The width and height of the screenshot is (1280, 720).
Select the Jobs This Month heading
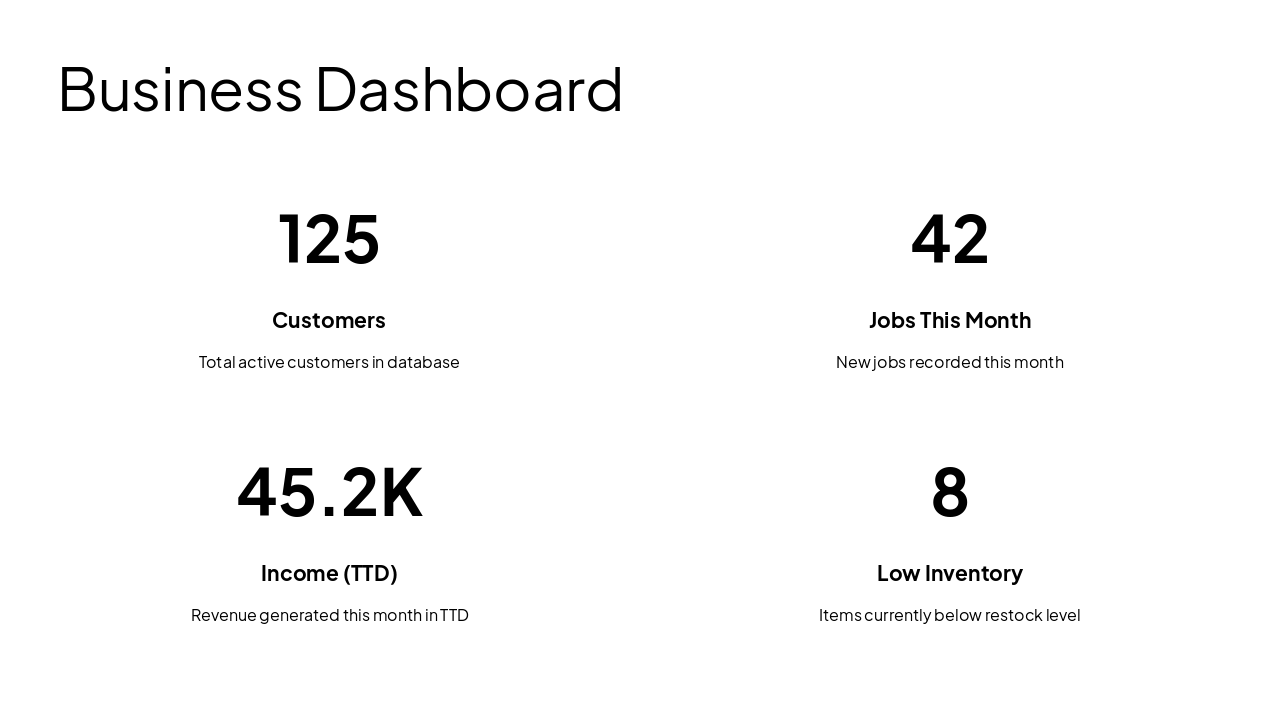950,320
